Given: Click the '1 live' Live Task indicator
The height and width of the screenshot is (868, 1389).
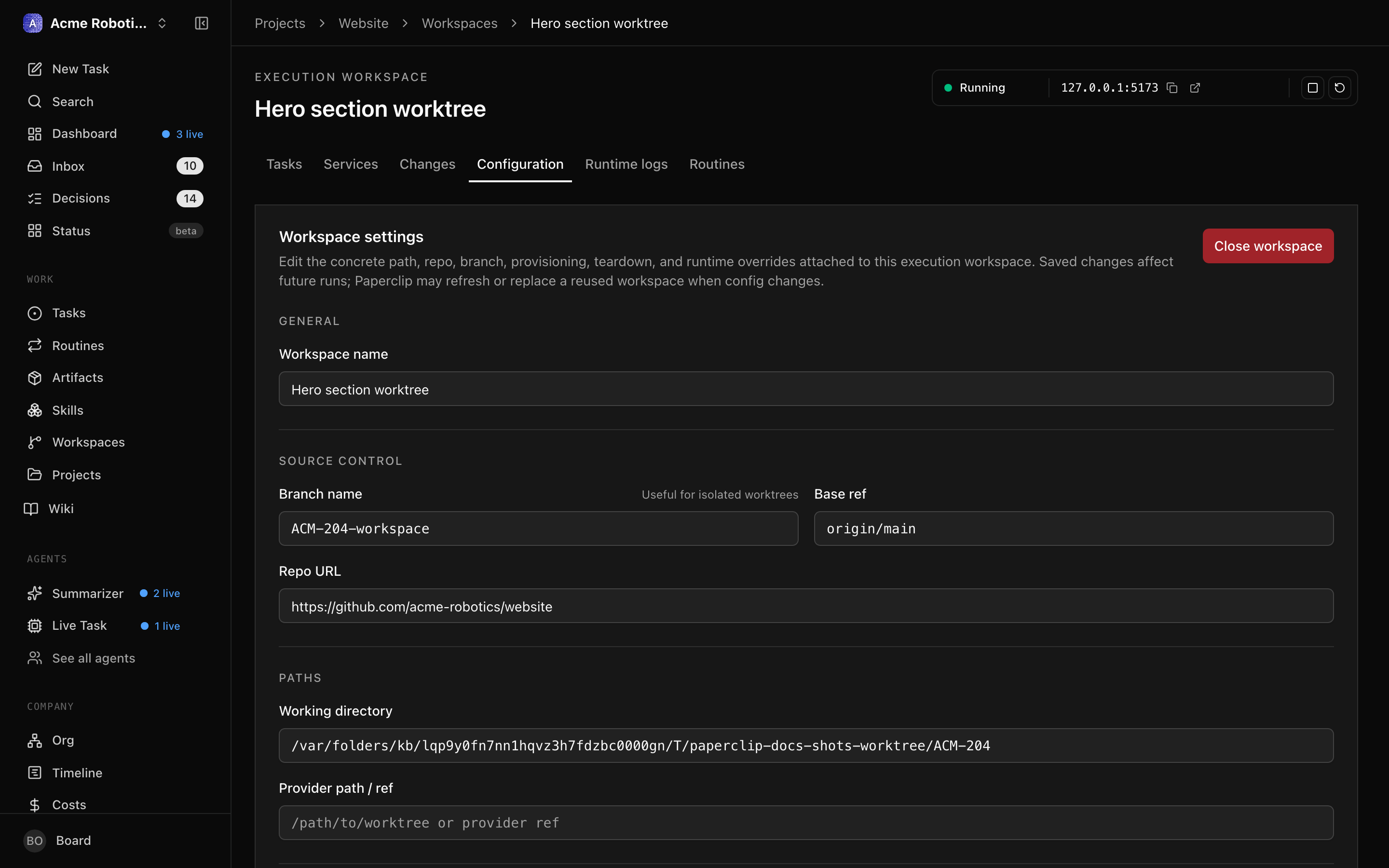Looking at the screenshot, I should pyautogui.click(x=160, y=626).
